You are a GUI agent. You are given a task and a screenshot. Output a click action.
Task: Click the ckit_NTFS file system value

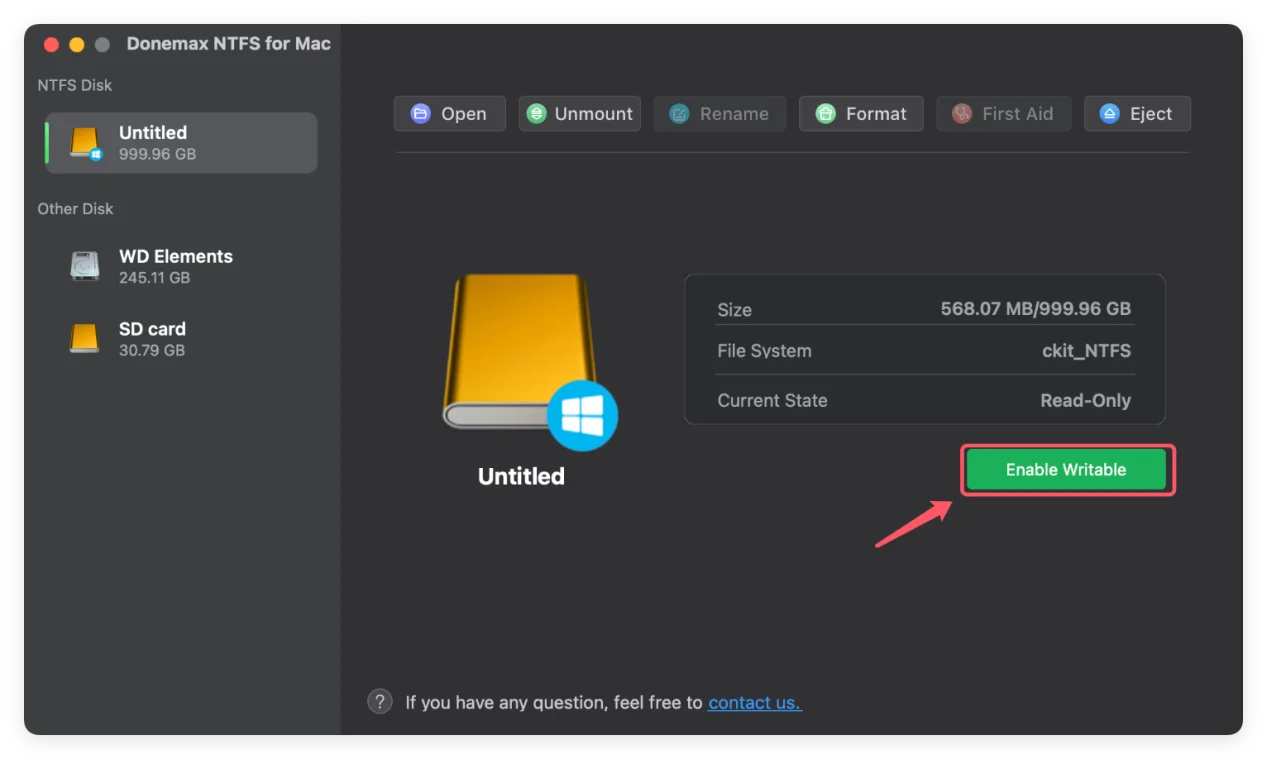pos(1086,351)
